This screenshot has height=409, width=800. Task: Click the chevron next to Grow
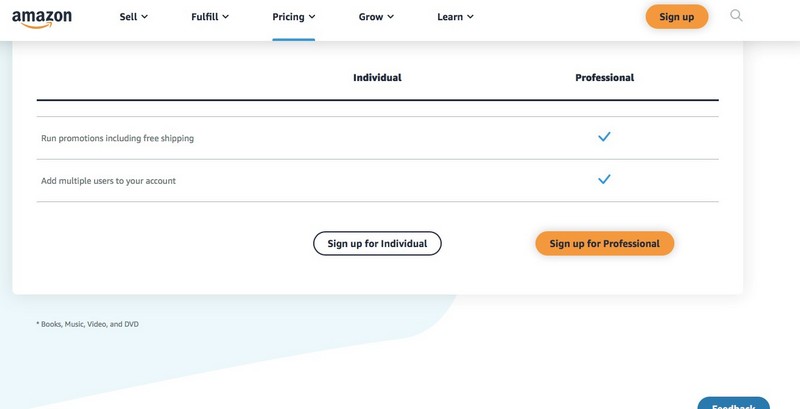[390, 17]
